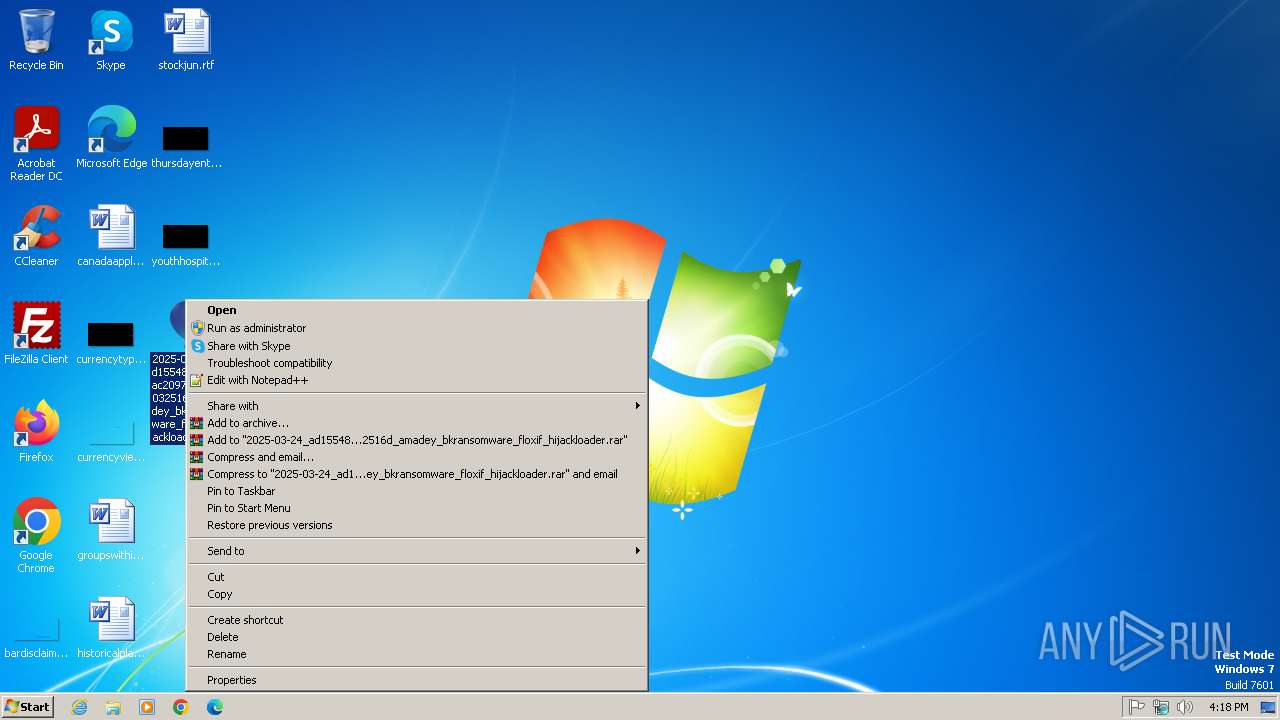
Task: Launch Firefox from the desktop
Action: pos(36,432)
